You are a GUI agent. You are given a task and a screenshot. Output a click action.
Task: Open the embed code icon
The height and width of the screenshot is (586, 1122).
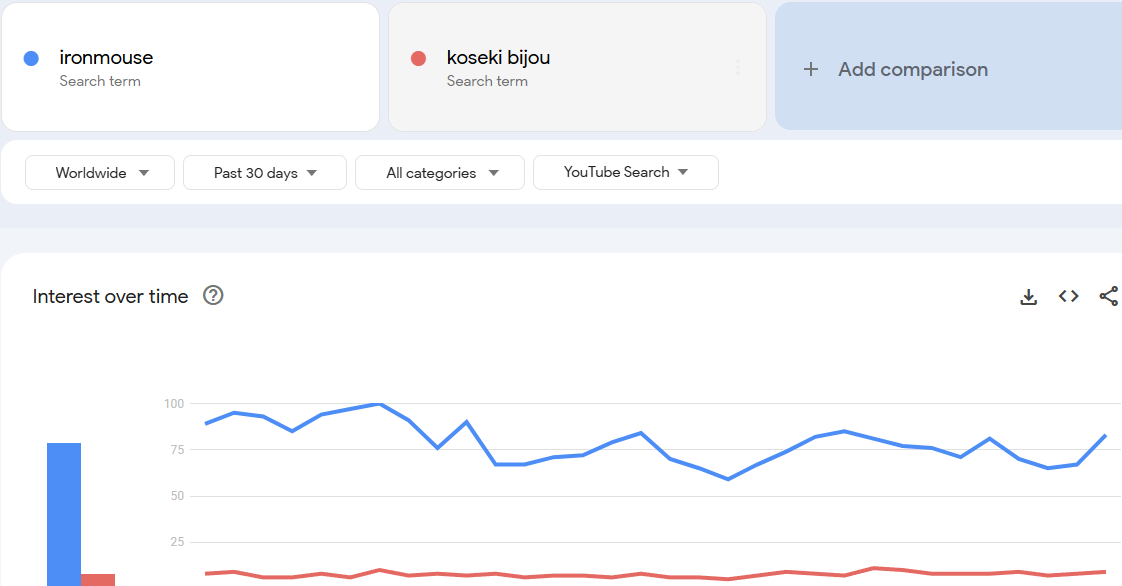pyautogui.click(x=1069, y=296)
